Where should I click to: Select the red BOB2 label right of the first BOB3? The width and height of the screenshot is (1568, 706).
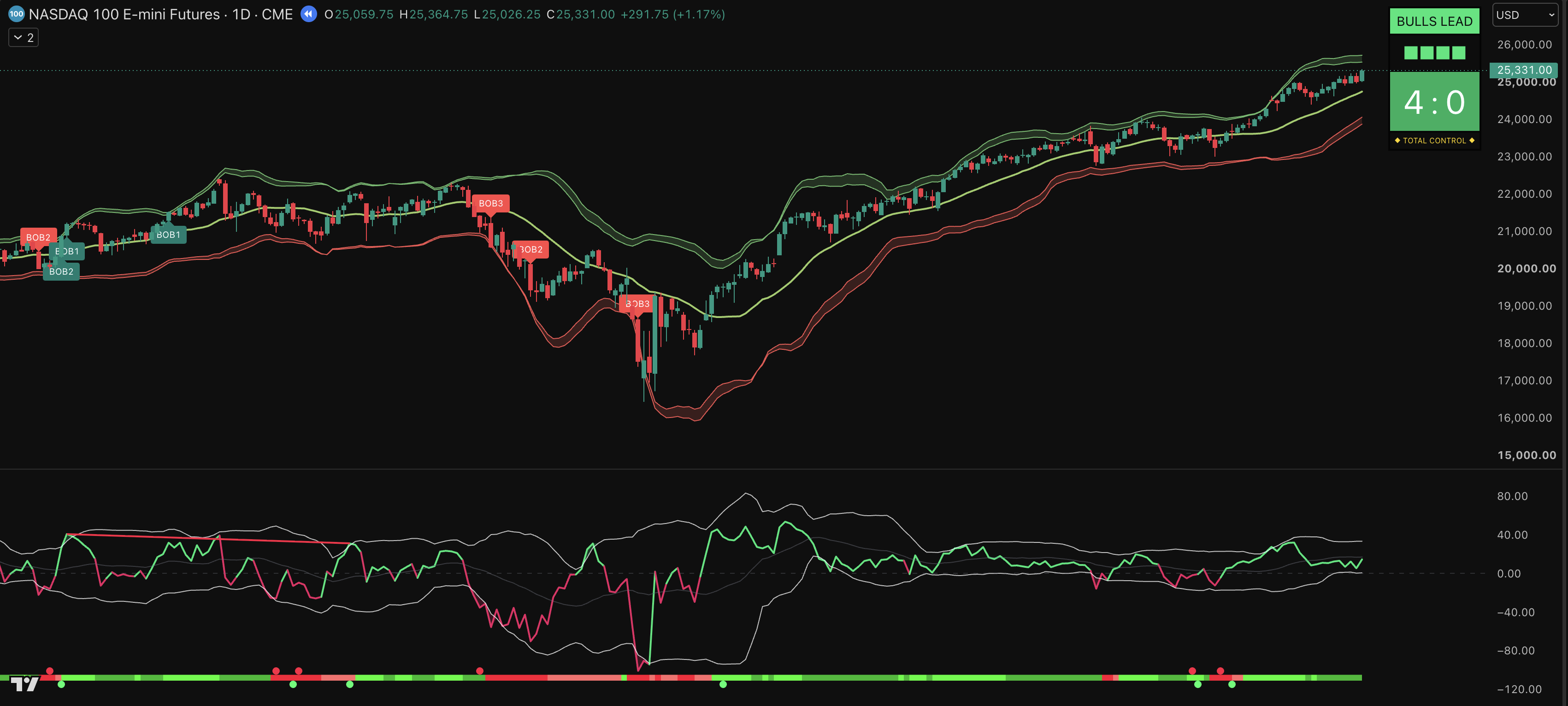pos(531,249)
